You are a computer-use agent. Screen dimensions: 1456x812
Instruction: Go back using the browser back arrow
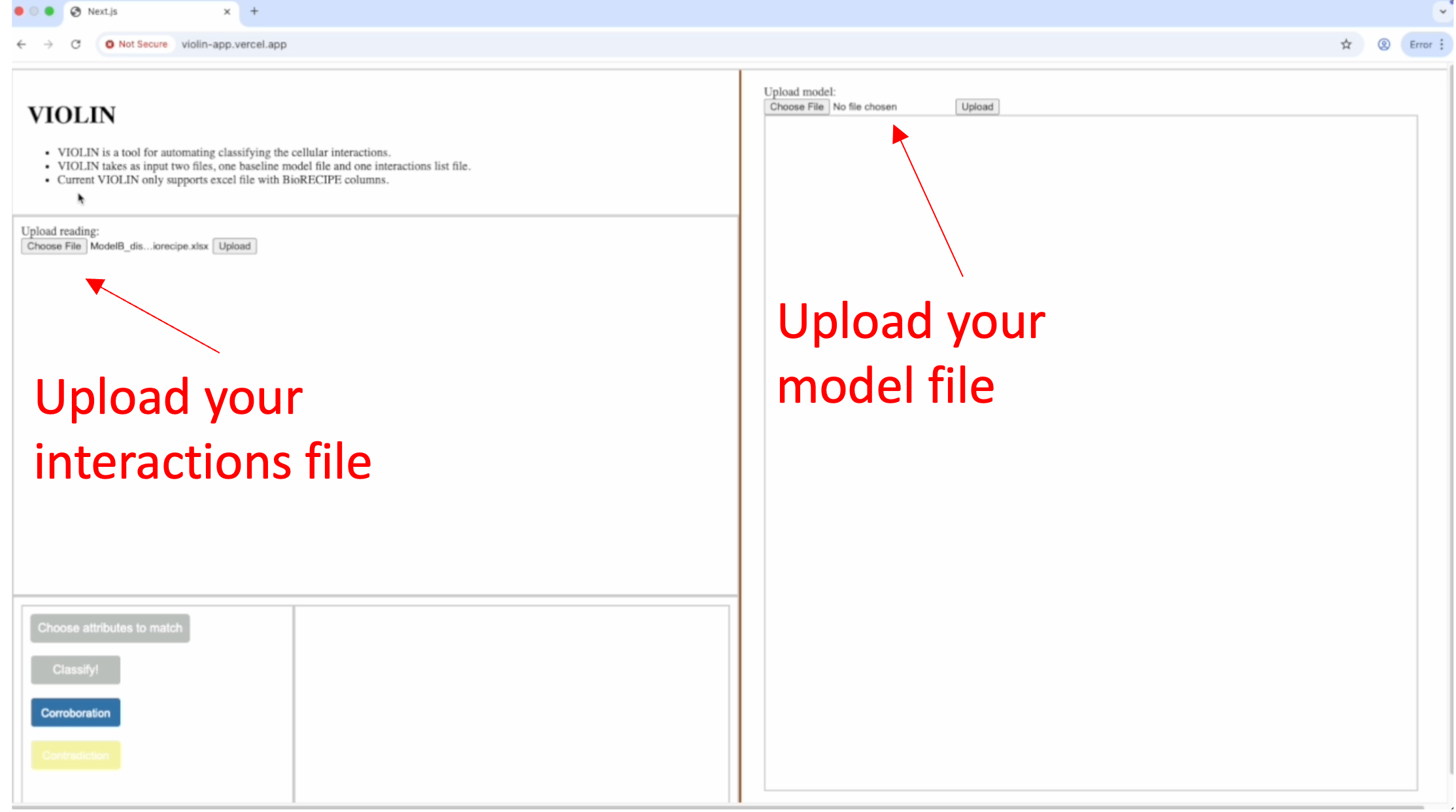(22, 44)
